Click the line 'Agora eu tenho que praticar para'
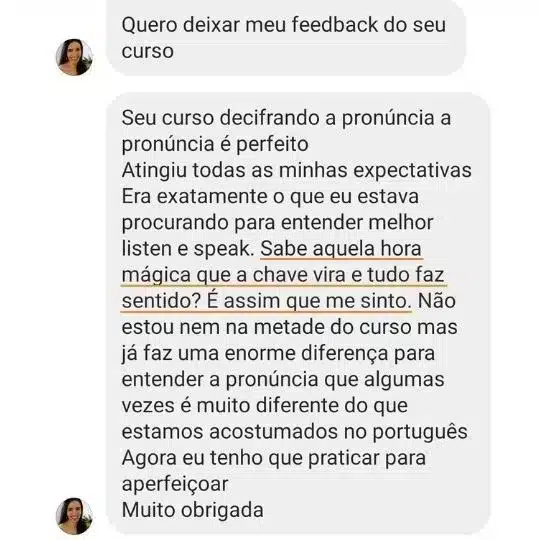Image resolution: width=540 pixels, height=540 pixels. pyautogui.click(x=274, y=458)
